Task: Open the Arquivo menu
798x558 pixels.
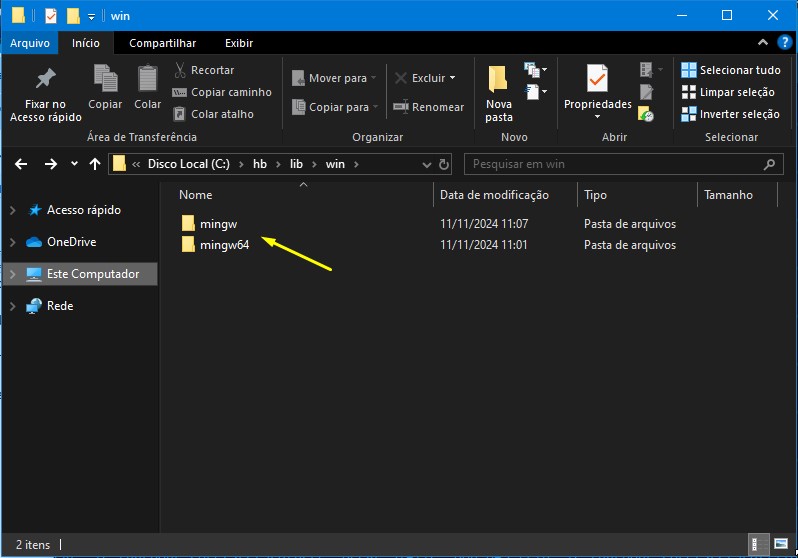Action: (30, 43)
